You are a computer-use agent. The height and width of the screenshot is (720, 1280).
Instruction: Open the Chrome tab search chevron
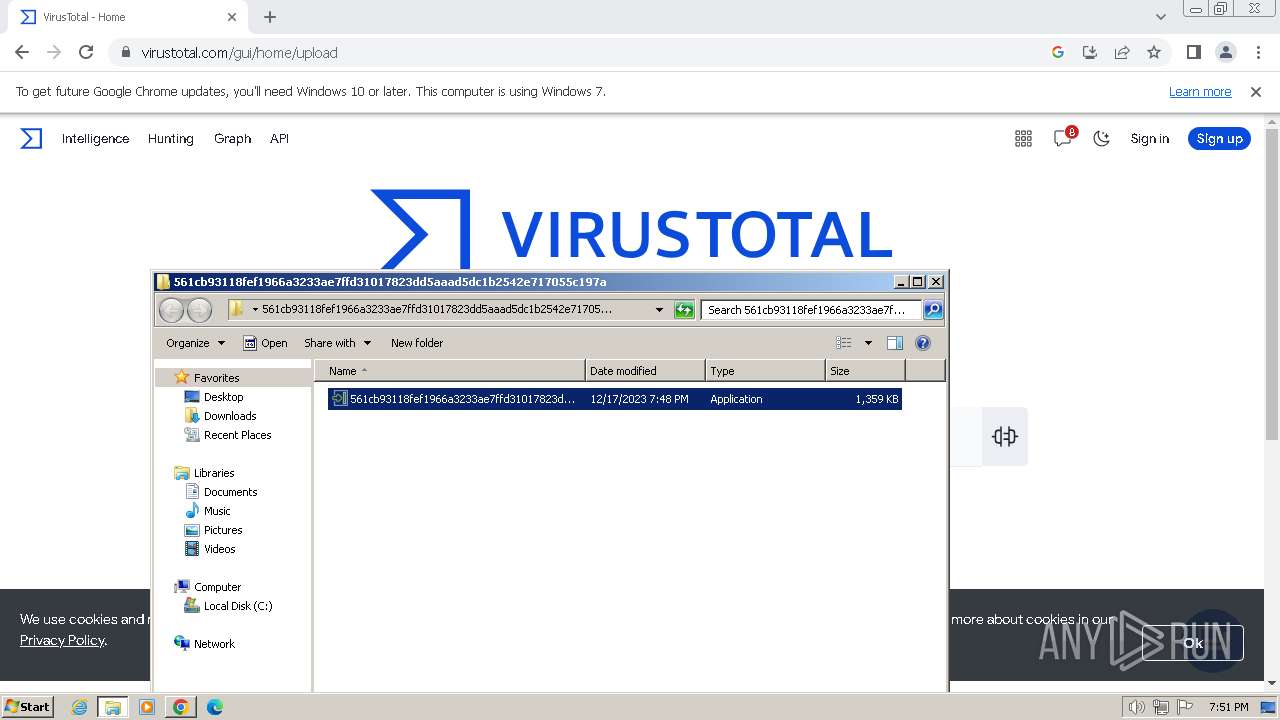(x=1160, y=17)
